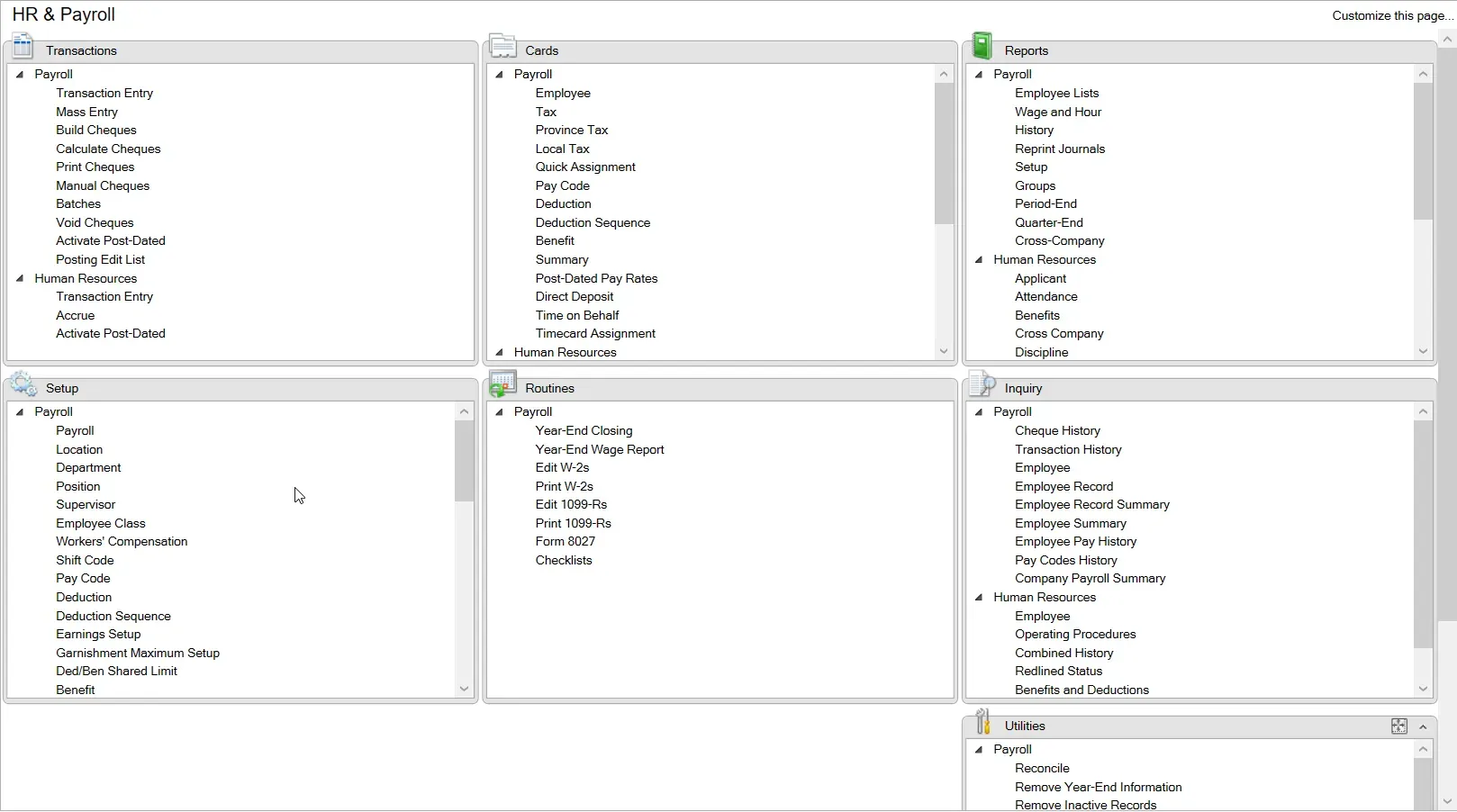The image size is (1457, 812).
Task: Collapse Payroll group in Routines panel
Action: pos(500,412)
